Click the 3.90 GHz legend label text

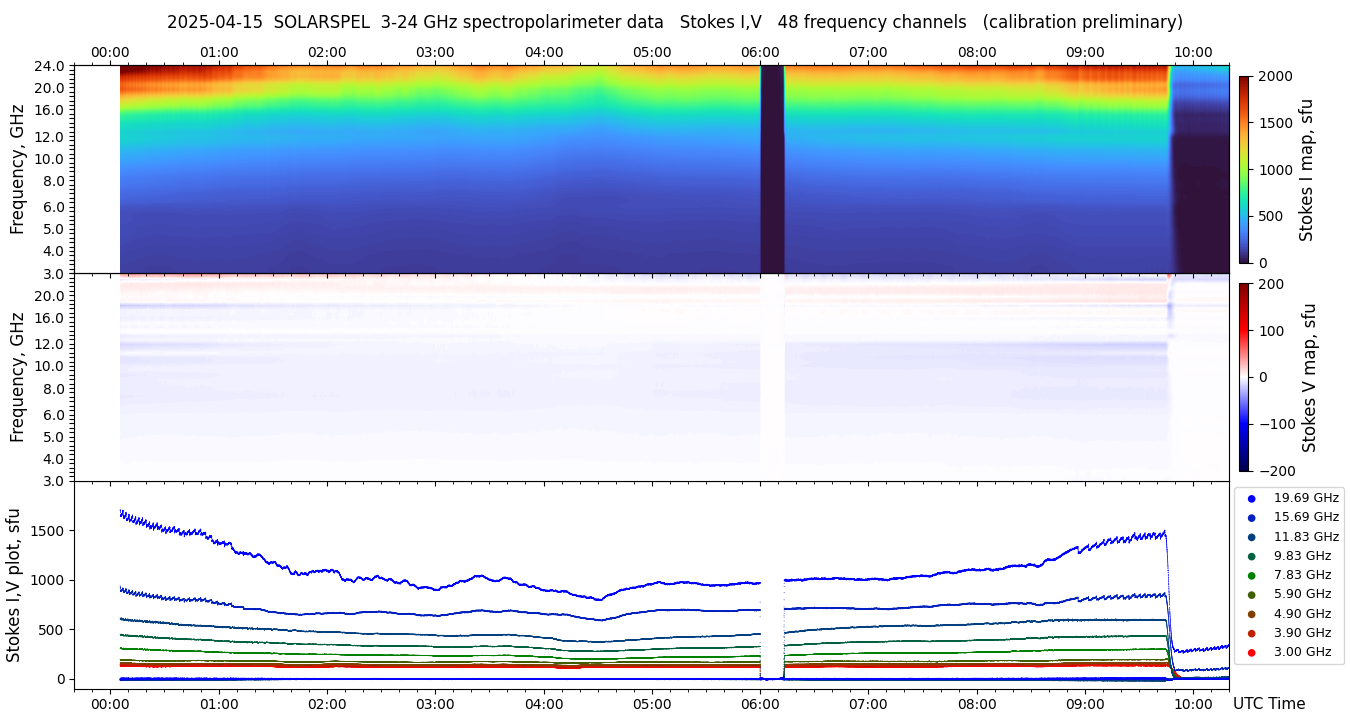[1301, 633]
